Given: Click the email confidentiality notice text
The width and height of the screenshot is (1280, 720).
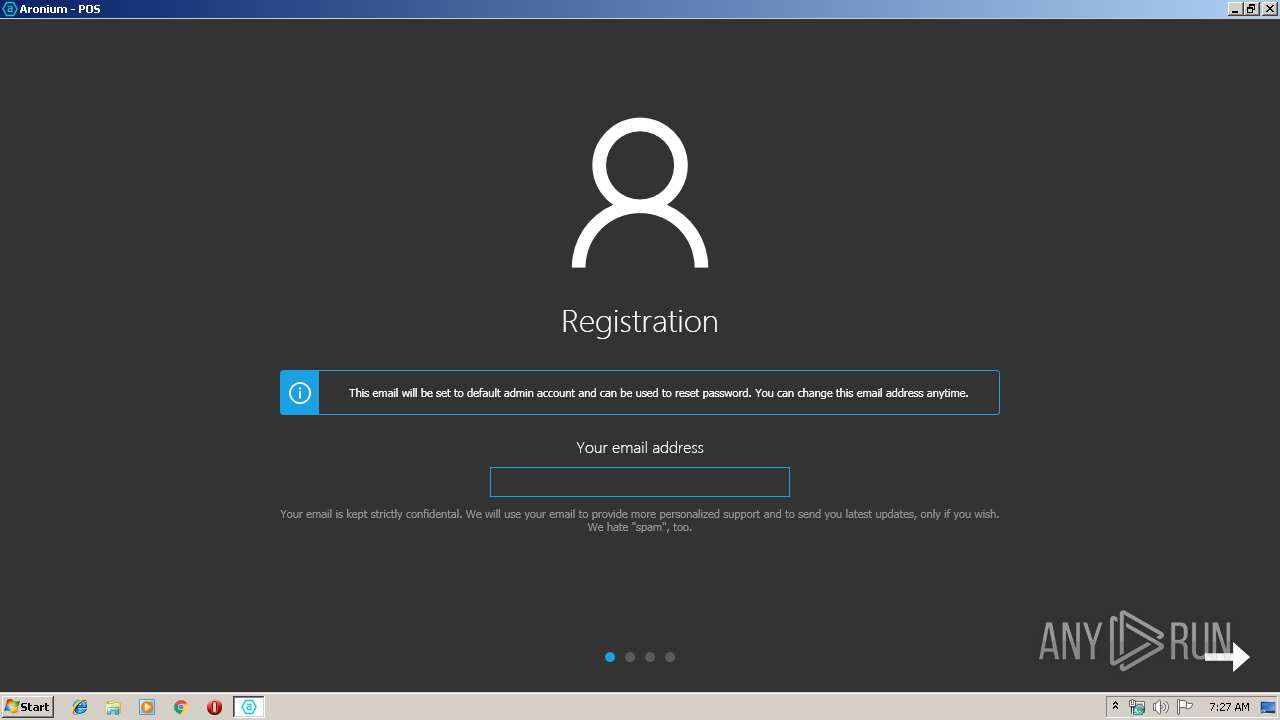Looking at the screenshot, I should 640,520.
